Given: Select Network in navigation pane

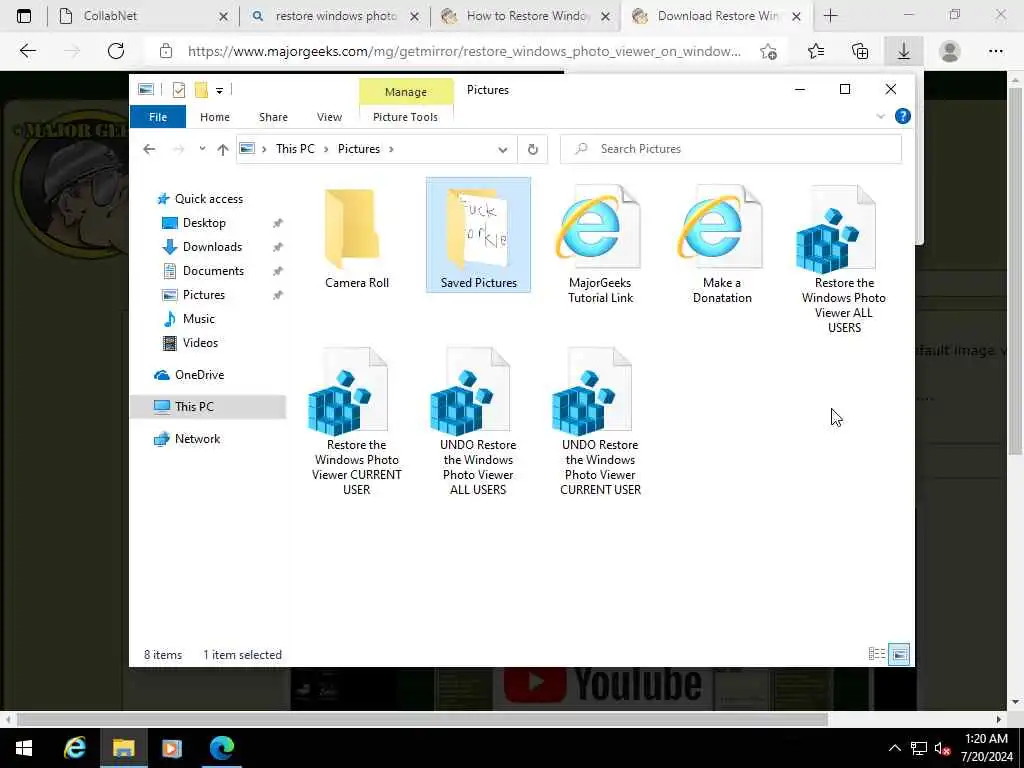Looking at the screenshot, I should 197,439.
